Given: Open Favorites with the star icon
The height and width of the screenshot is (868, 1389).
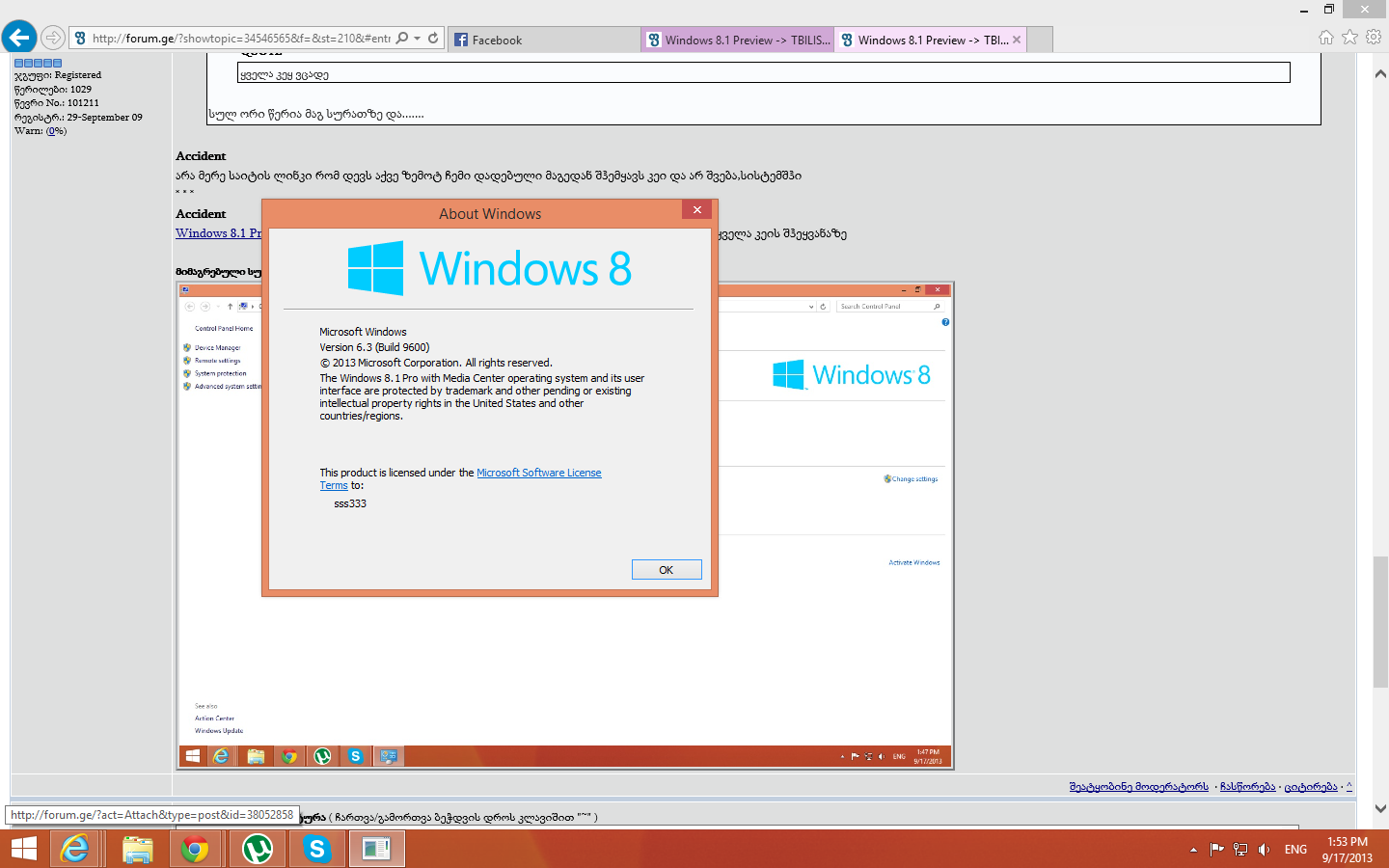Looking at the screenshot, I should tap(1349, 38).
